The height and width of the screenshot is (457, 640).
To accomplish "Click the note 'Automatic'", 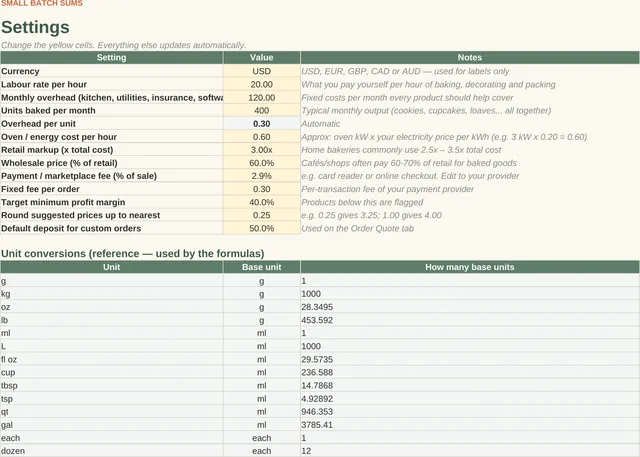I will coord(320,123).
